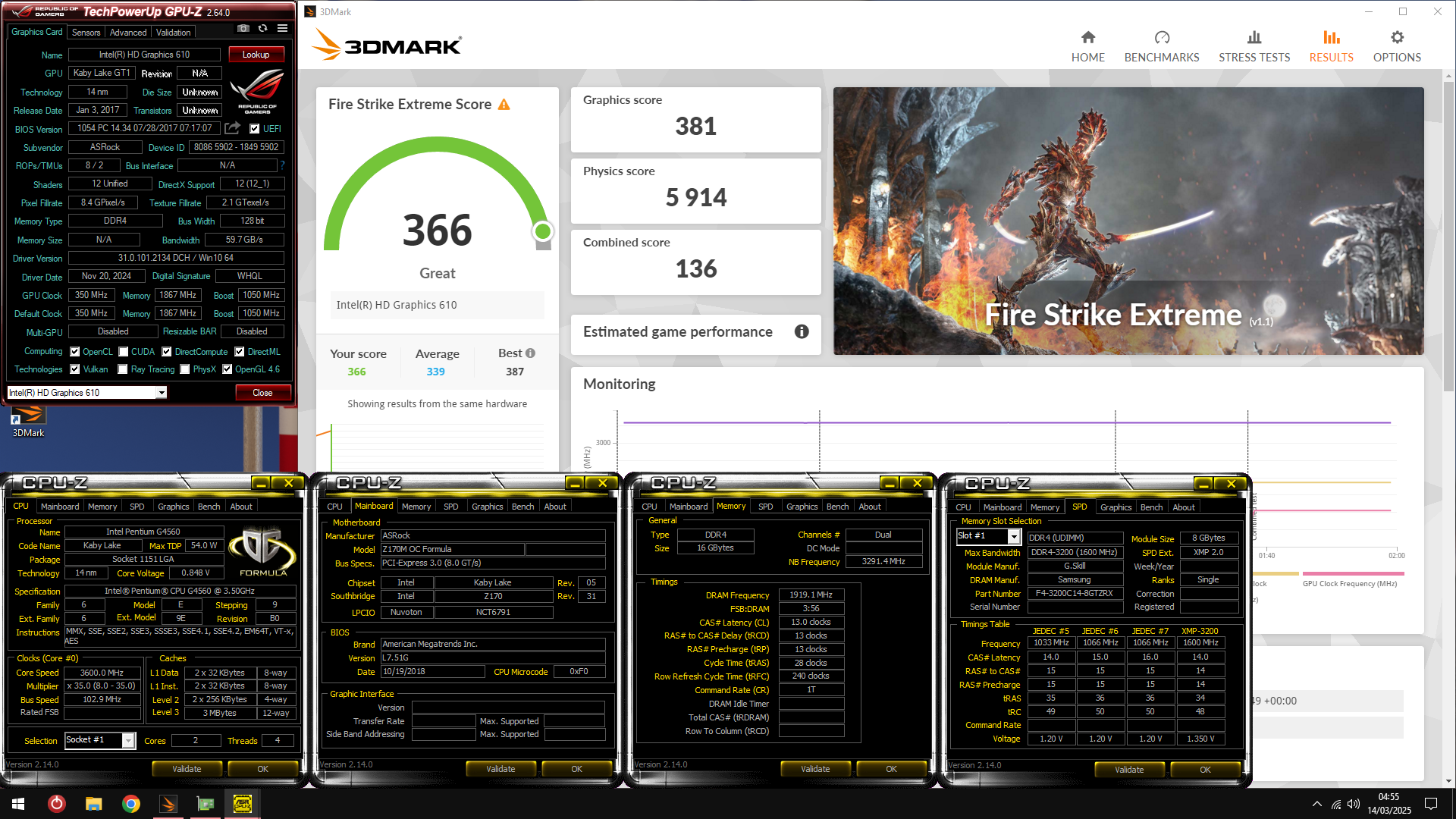Viewport: 1456px width, 819px height.
Task: Click the CPU-Z taskbar icon
Action: pos(243,804)
